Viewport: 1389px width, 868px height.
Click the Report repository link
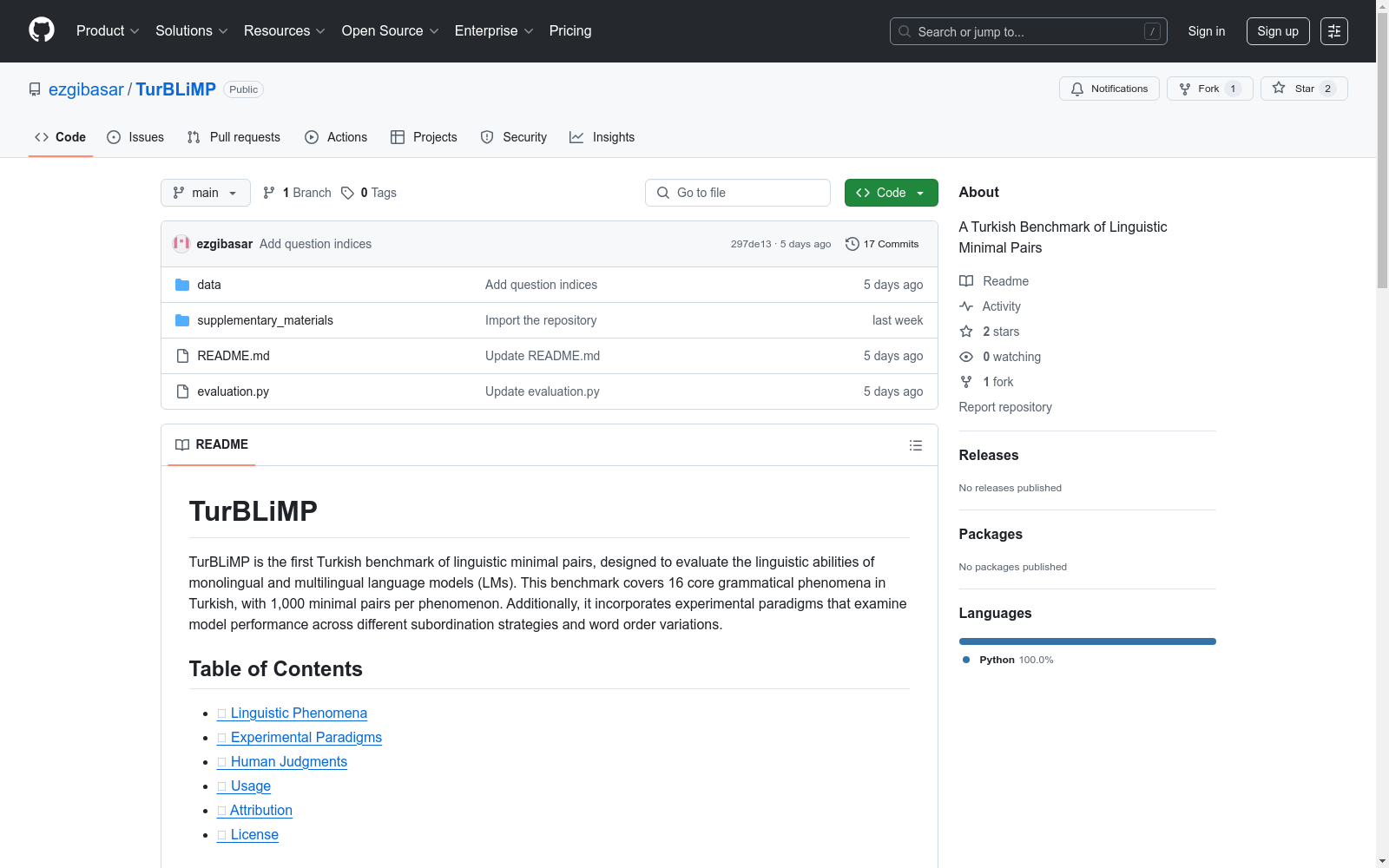(1005, 407)
